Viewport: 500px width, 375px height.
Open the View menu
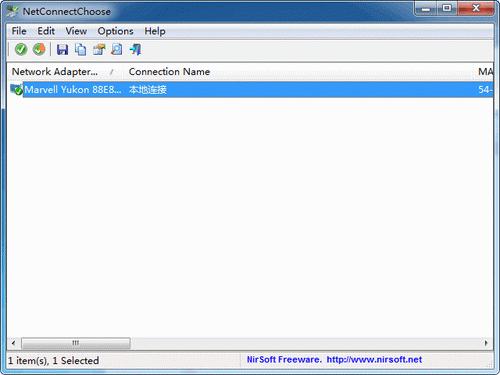(76, 31)
